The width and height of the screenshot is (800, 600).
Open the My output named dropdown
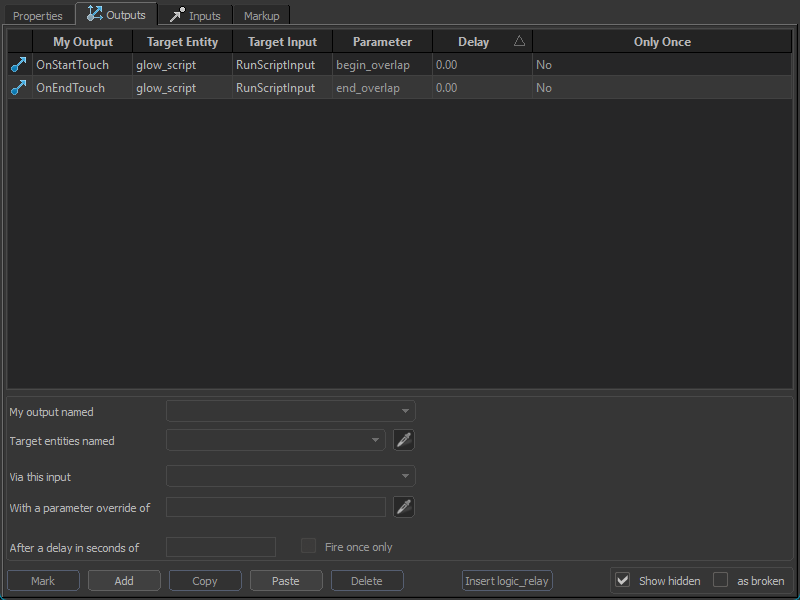[290, 411]
